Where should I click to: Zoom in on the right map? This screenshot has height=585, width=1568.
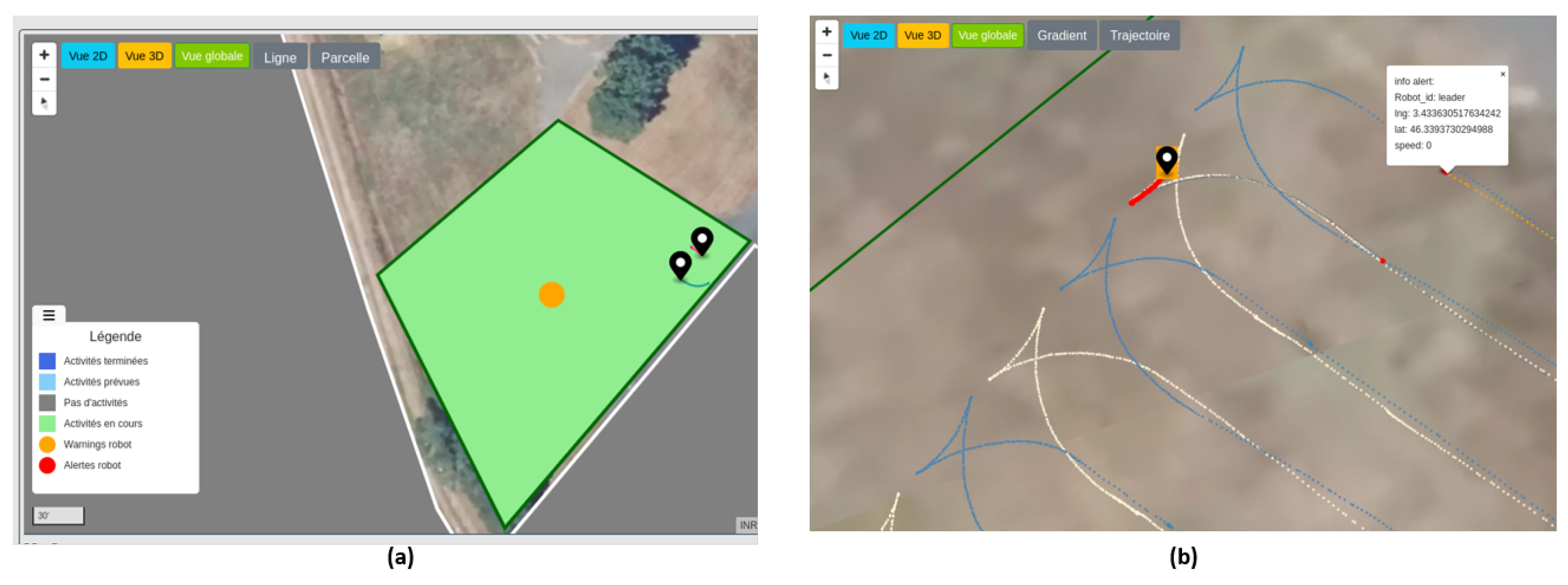tap(827, 32)
